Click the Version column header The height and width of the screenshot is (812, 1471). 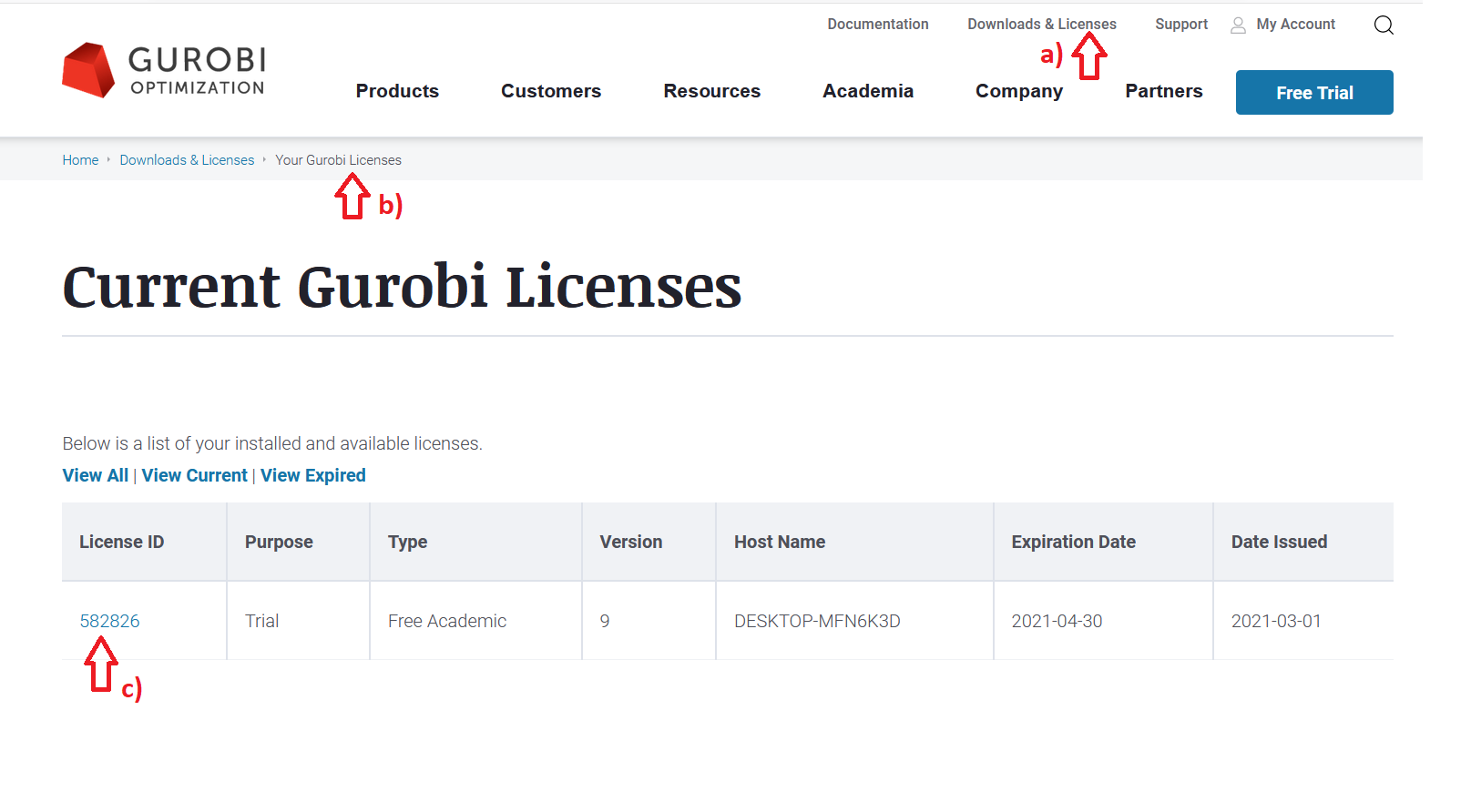(x=649, y=542)
